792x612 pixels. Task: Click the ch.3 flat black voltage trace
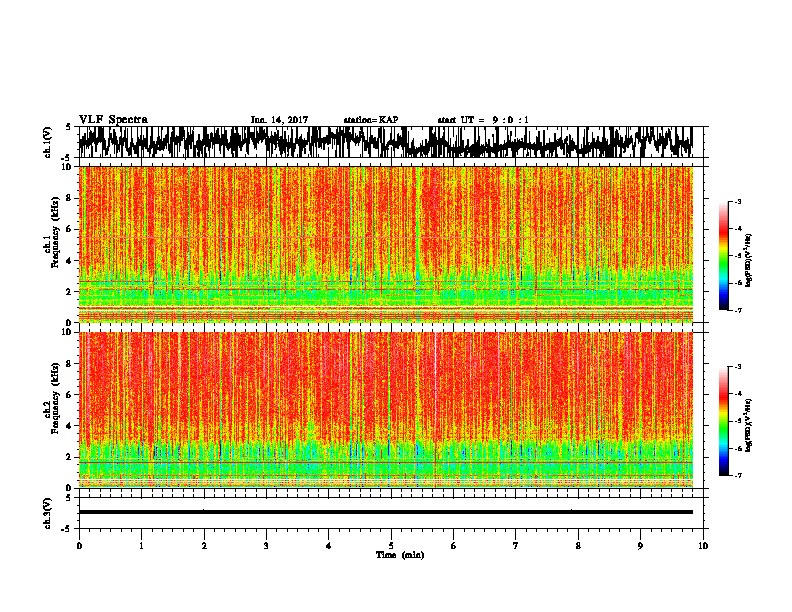(385, 512)
